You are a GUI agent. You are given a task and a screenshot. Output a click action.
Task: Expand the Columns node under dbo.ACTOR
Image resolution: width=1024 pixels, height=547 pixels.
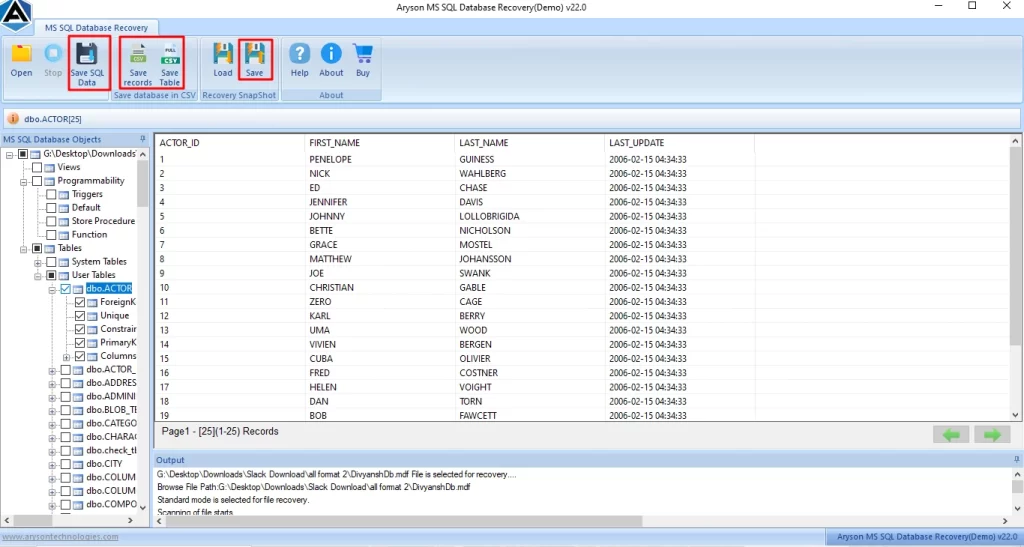point(66,357)
